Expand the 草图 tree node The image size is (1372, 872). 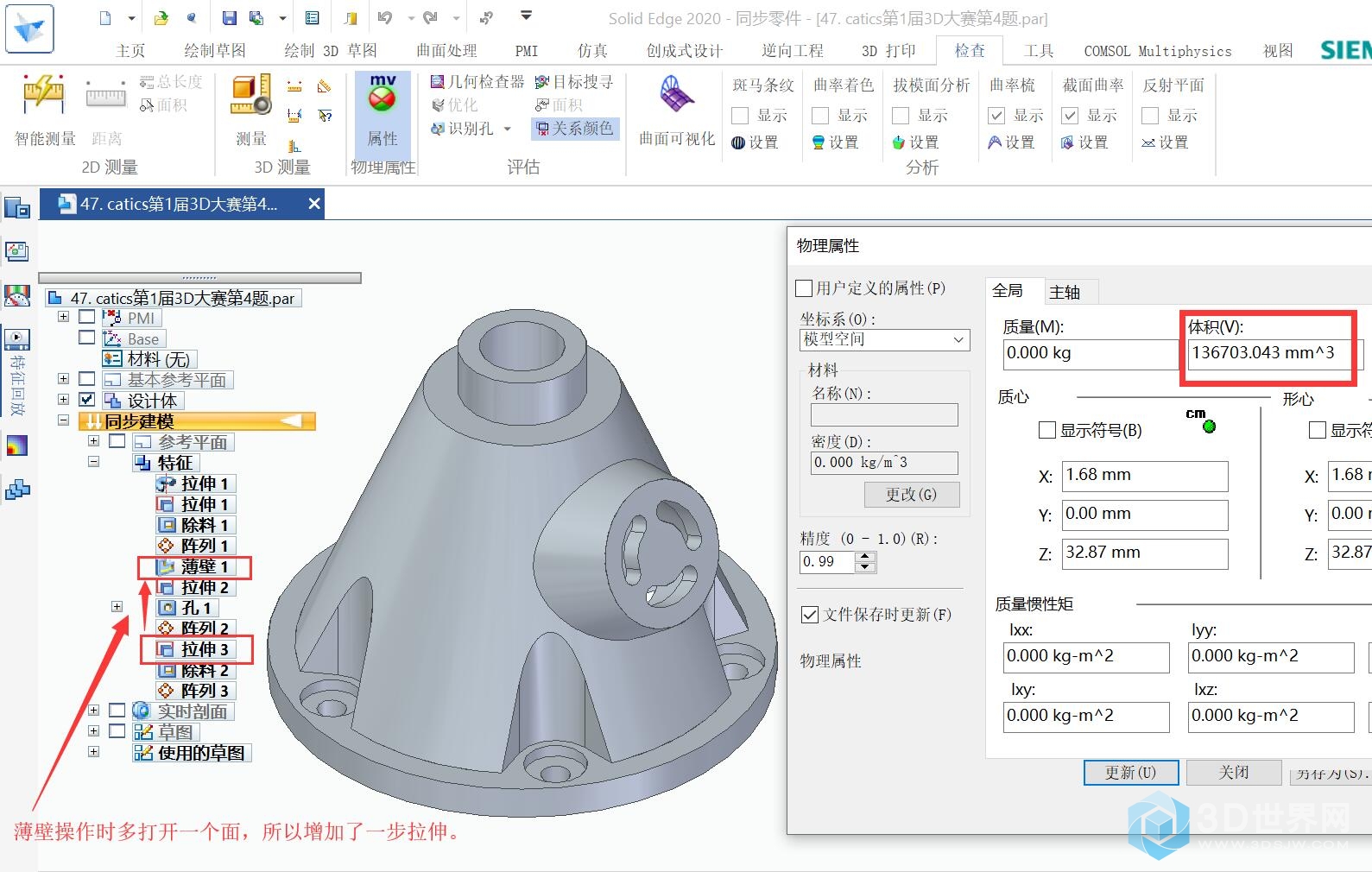[x=93, y=731]
